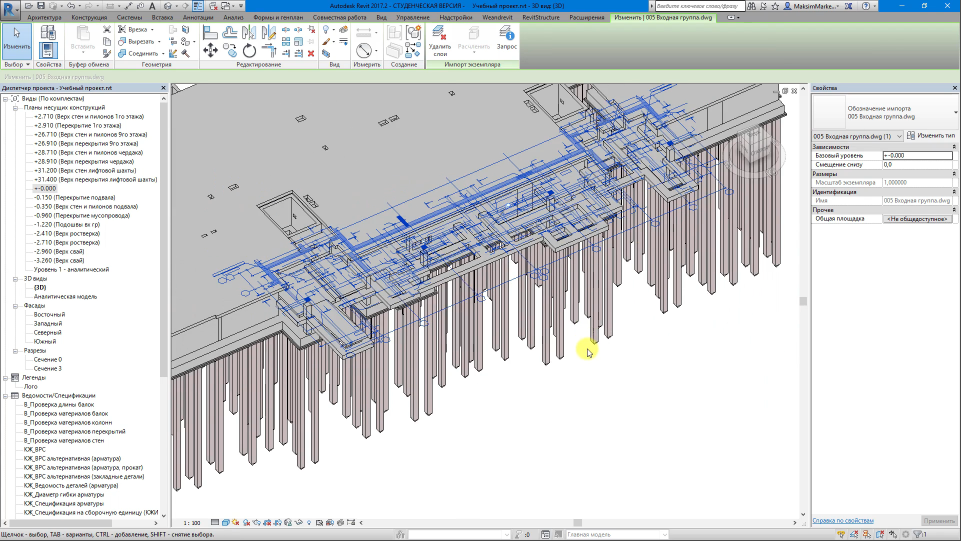Open the Врезка dropdown in Геометрия panel
Viewport: 961px width, 541px height.
coord(150,30)
